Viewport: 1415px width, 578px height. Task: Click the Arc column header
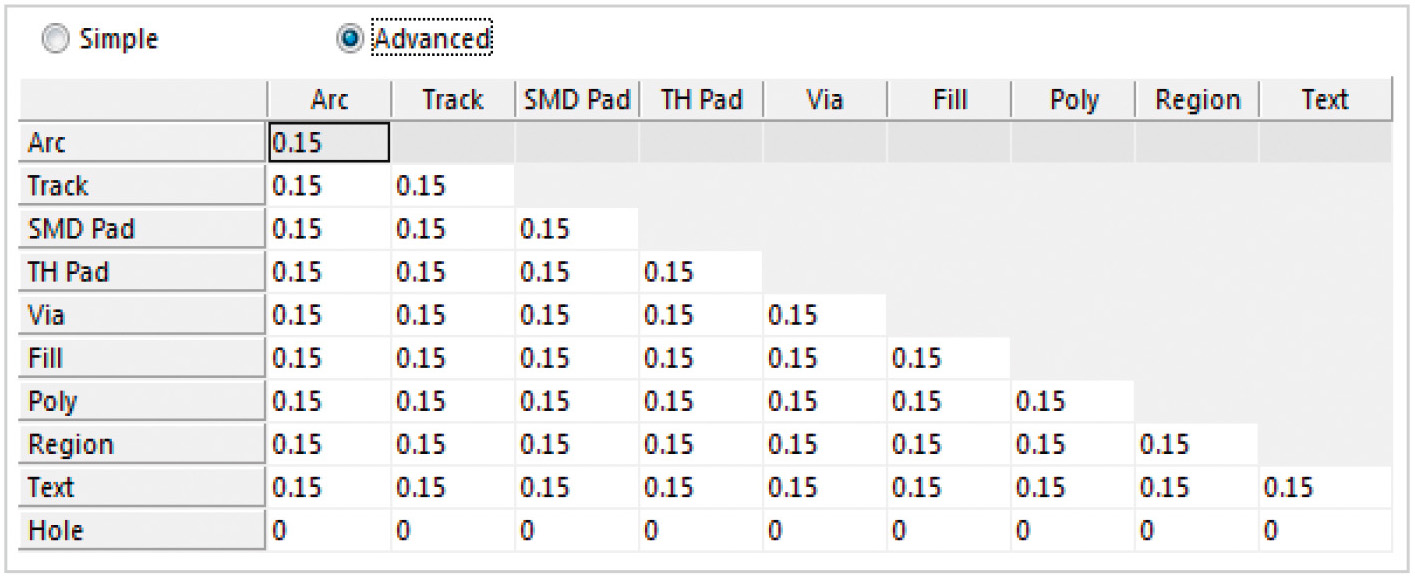329,100
